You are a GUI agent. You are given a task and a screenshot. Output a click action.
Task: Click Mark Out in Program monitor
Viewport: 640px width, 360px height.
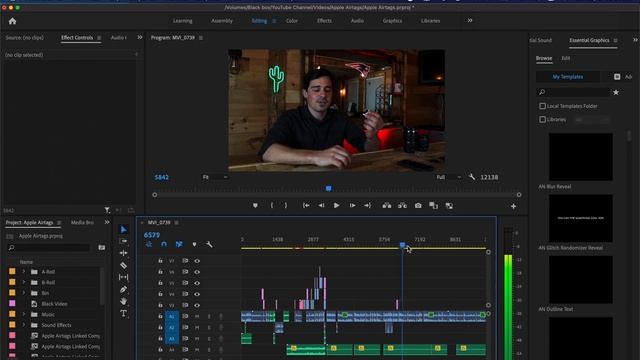pyautogui.click(x=286, y=206)
